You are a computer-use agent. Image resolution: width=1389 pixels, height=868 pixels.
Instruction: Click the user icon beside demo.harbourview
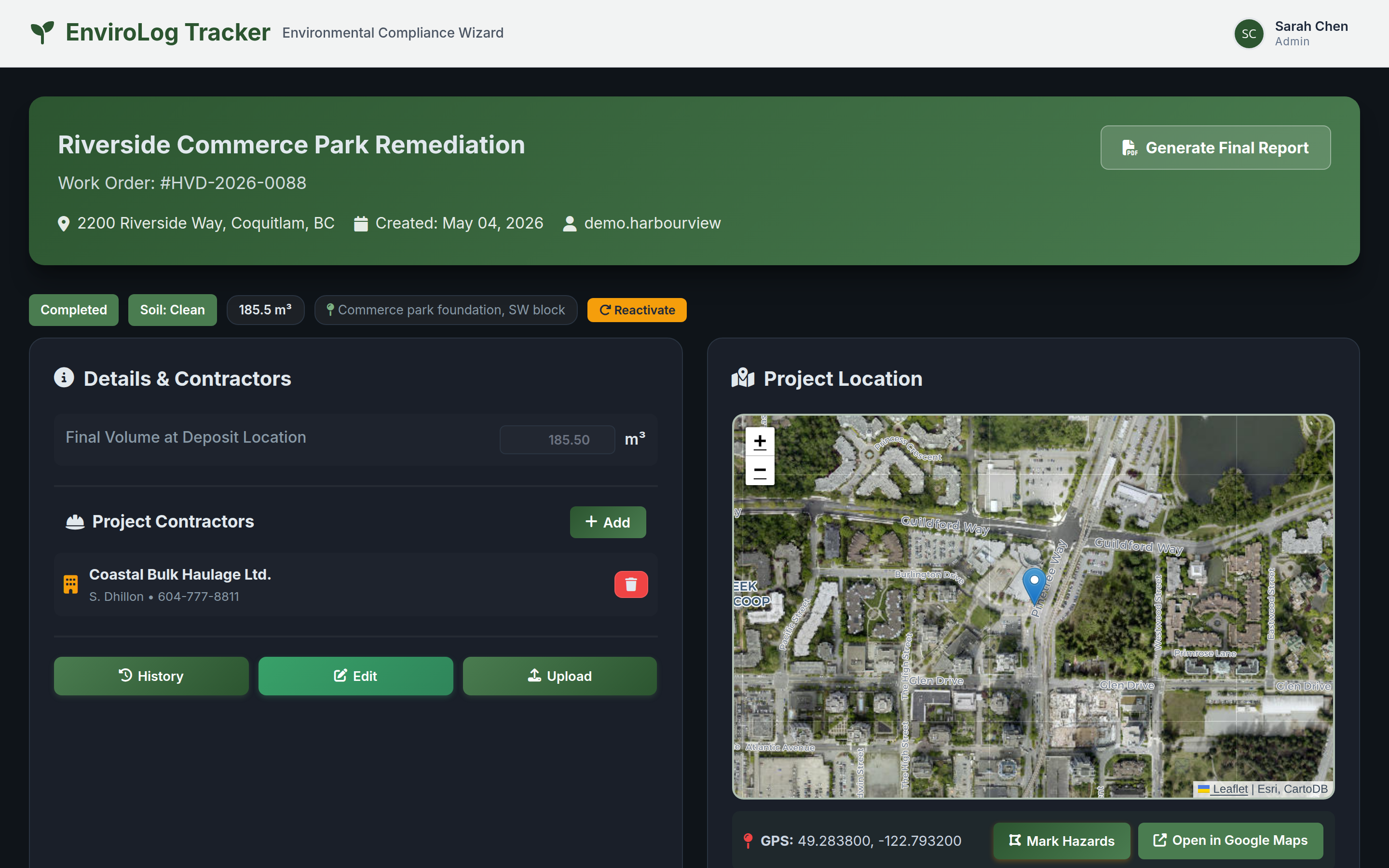[570, 223]
